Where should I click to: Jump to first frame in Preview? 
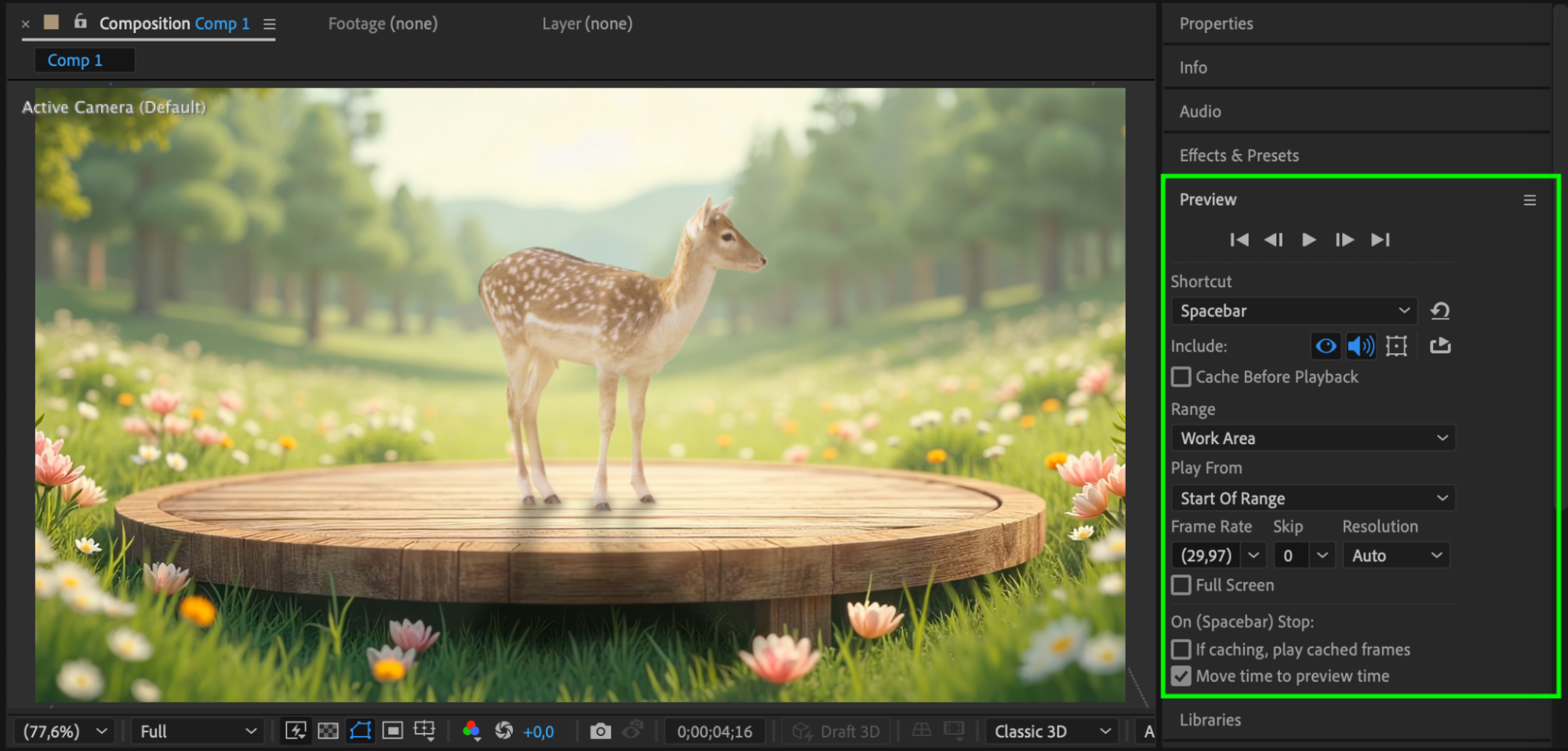click(x=1239, y=240)
